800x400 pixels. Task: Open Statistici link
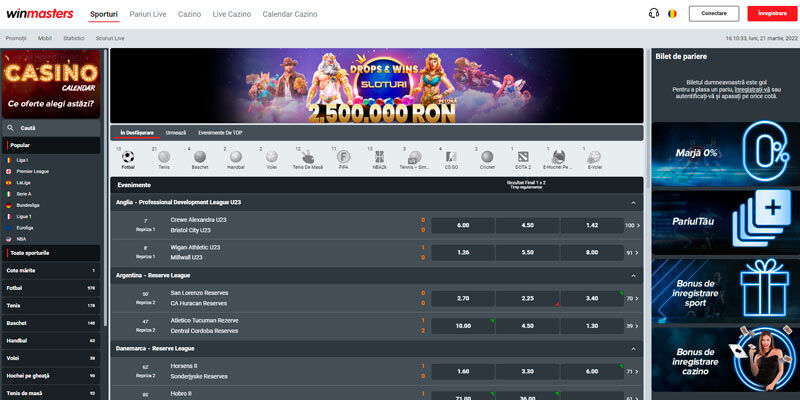pyautogui.click(x=73, y=38)
